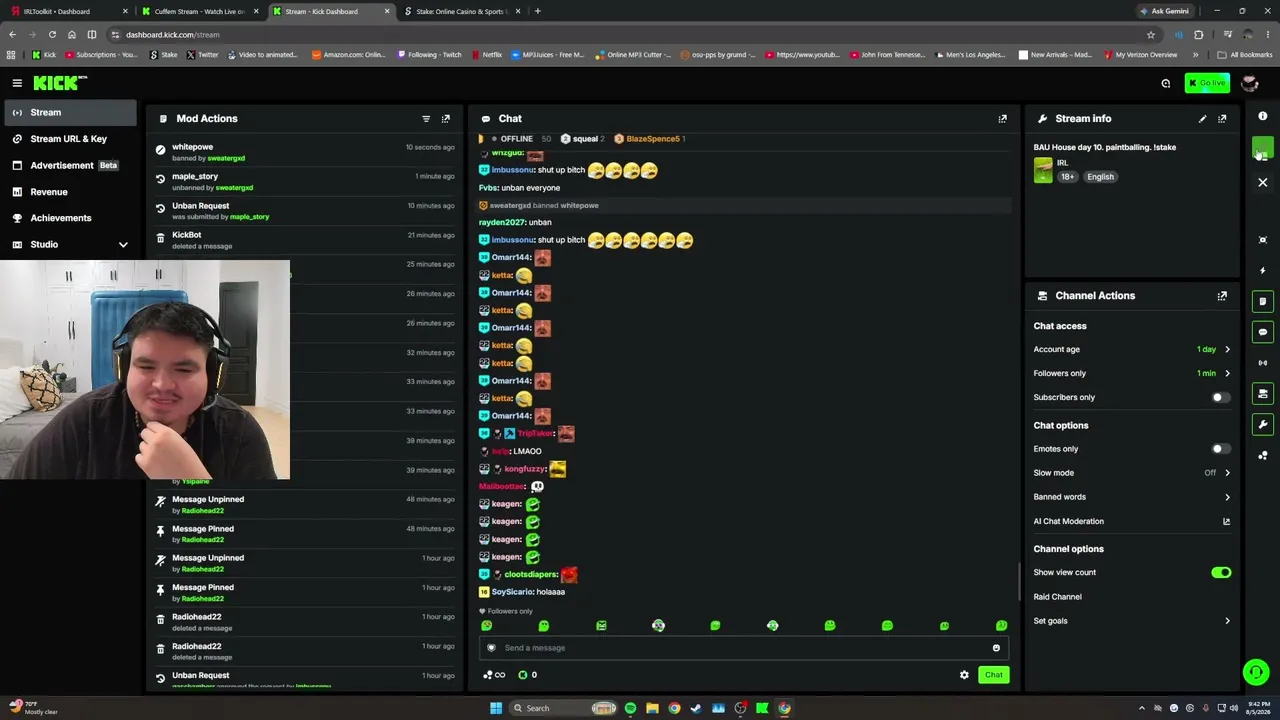Click the broadcast signal icon in right rail
This screenshot has width=1280, height=720.
1263,363
